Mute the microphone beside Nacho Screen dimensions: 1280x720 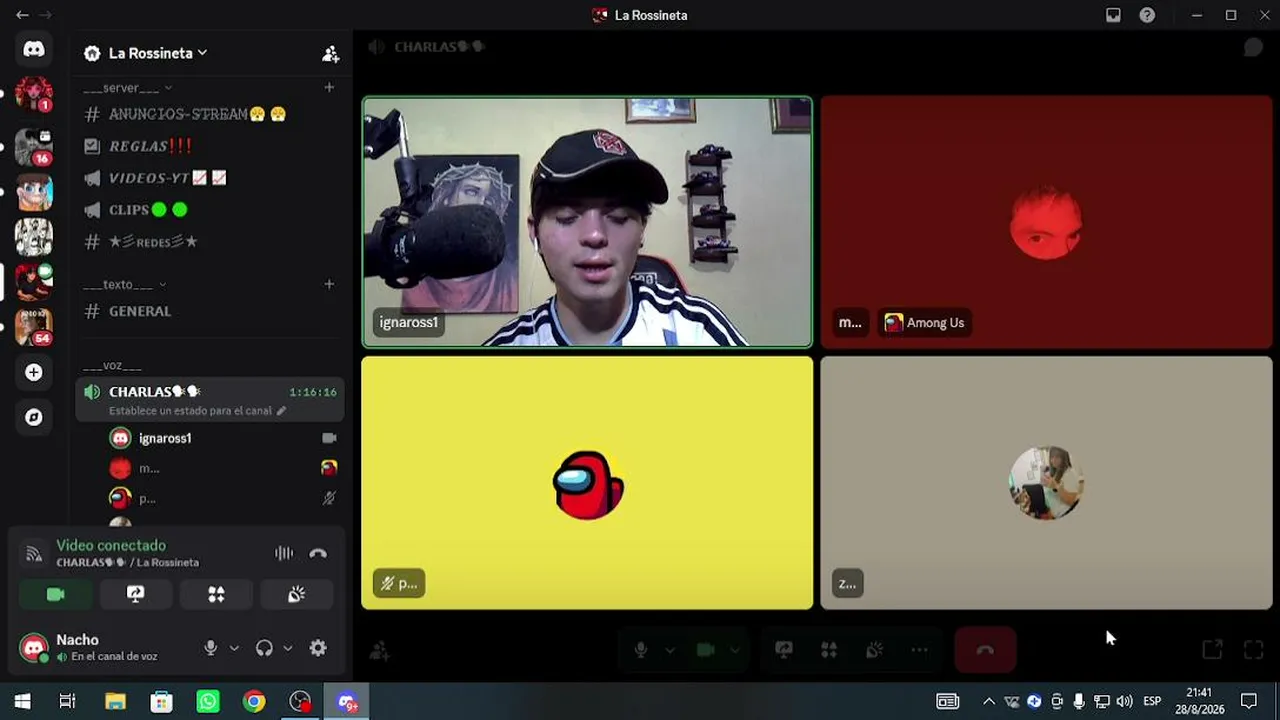211,648
